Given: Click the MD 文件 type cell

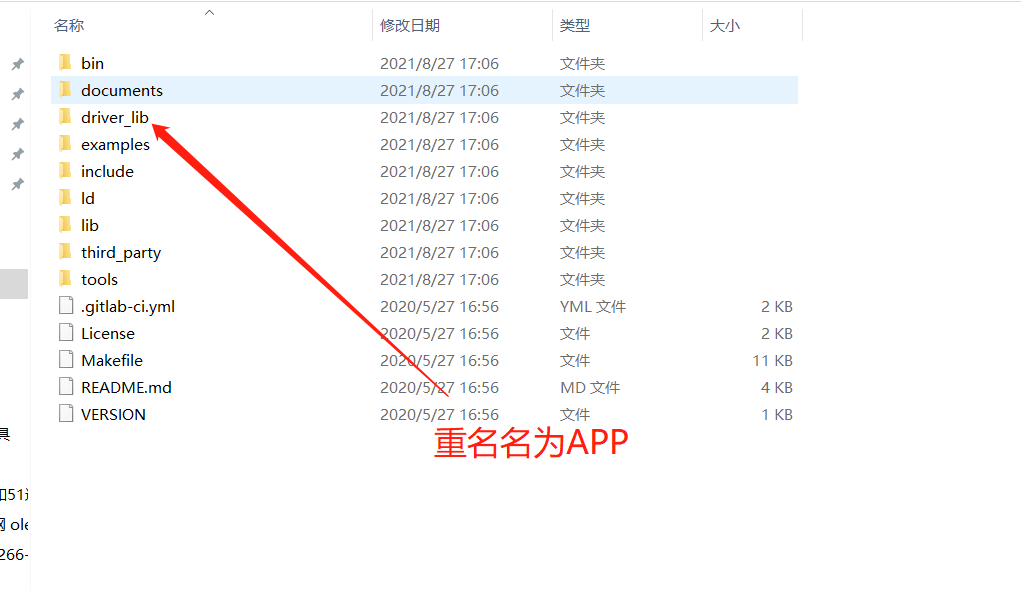Looking at the screenshot, I should coord(591,387).
